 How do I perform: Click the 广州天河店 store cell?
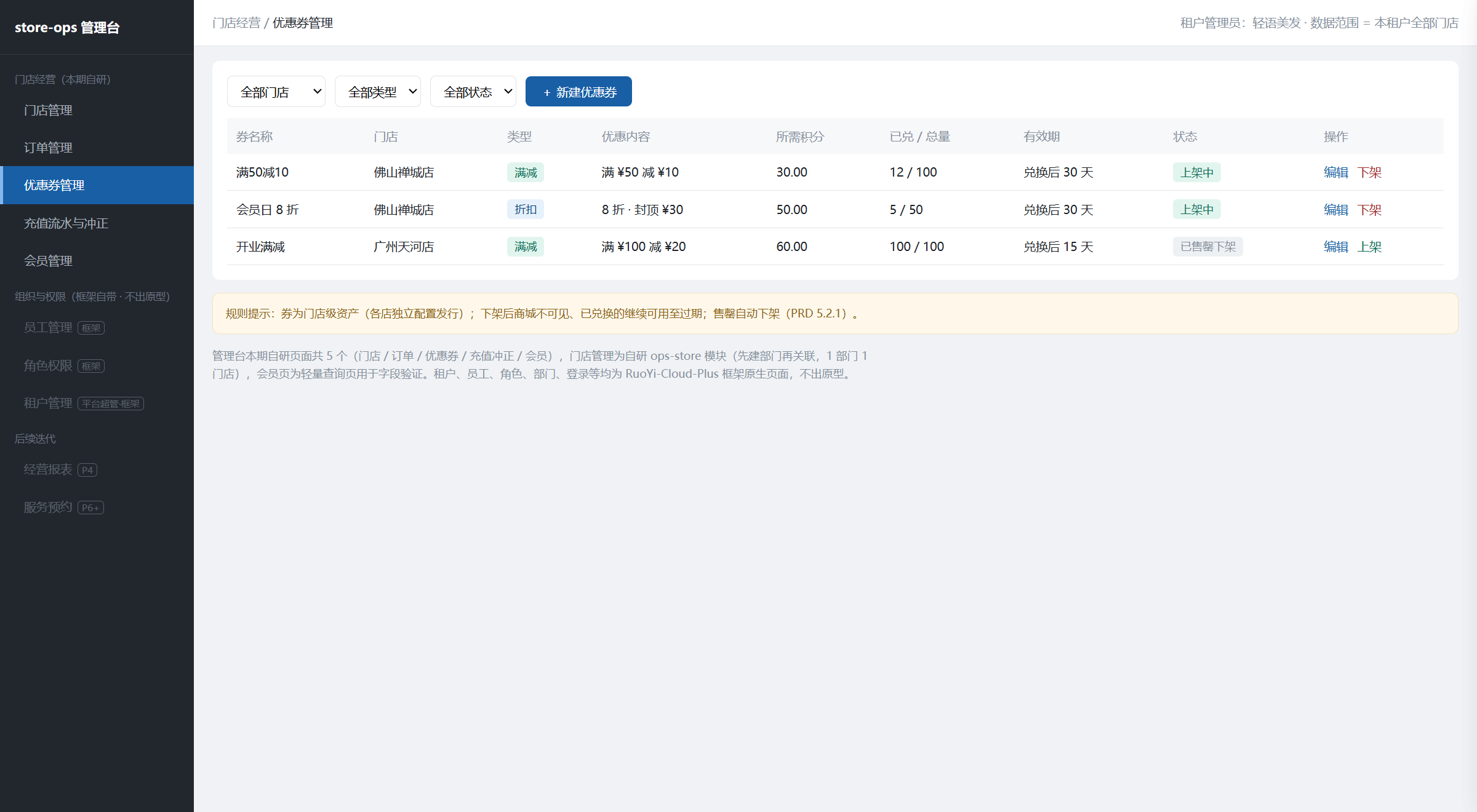coord(404,247)
